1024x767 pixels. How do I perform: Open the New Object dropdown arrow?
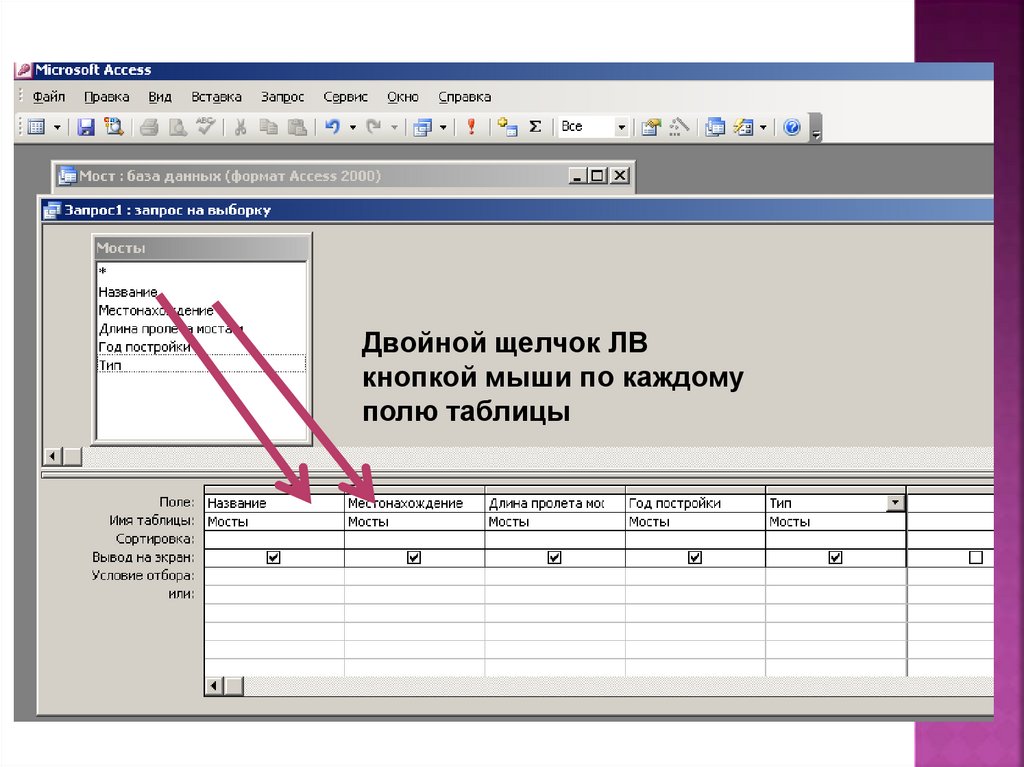coord(763,127)
